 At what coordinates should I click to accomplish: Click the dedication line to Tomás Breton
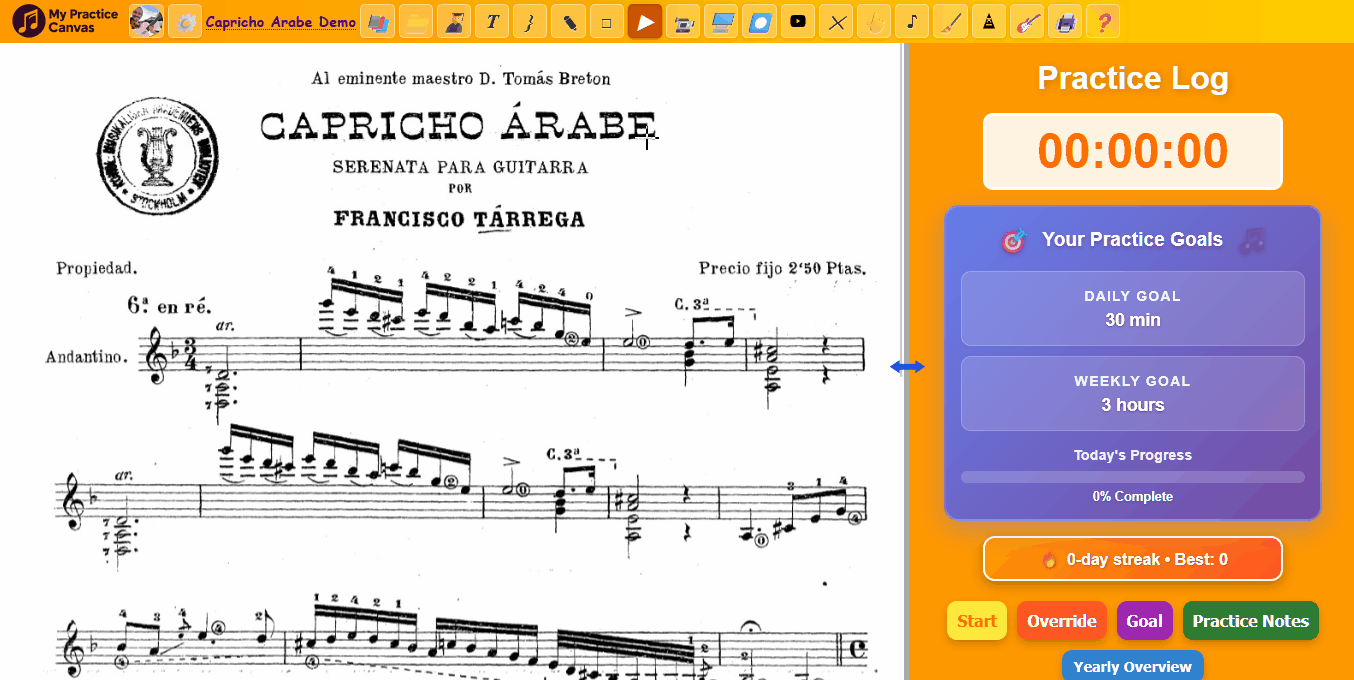point(461,78)
